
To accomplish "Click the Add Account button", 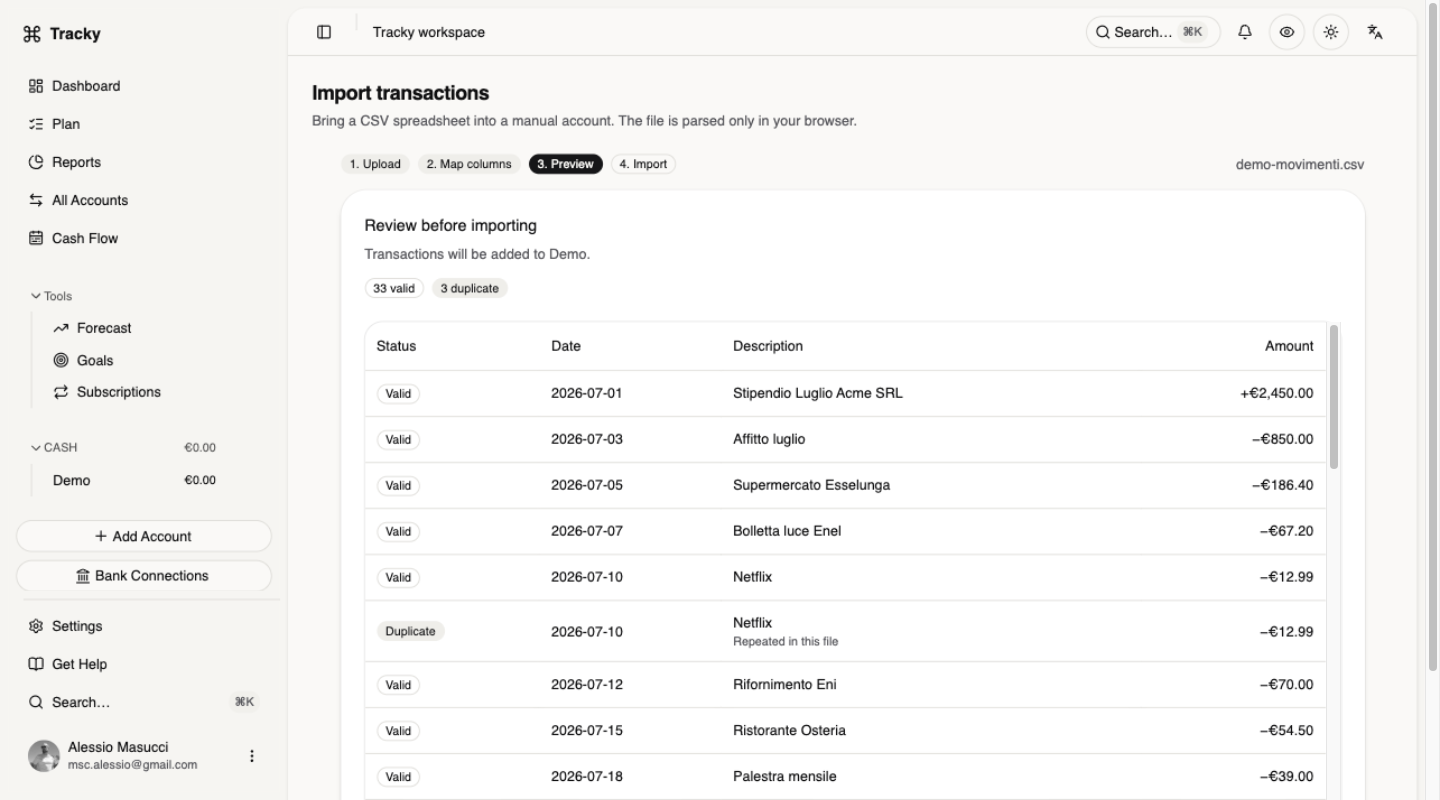I will (x=144, y=536).
